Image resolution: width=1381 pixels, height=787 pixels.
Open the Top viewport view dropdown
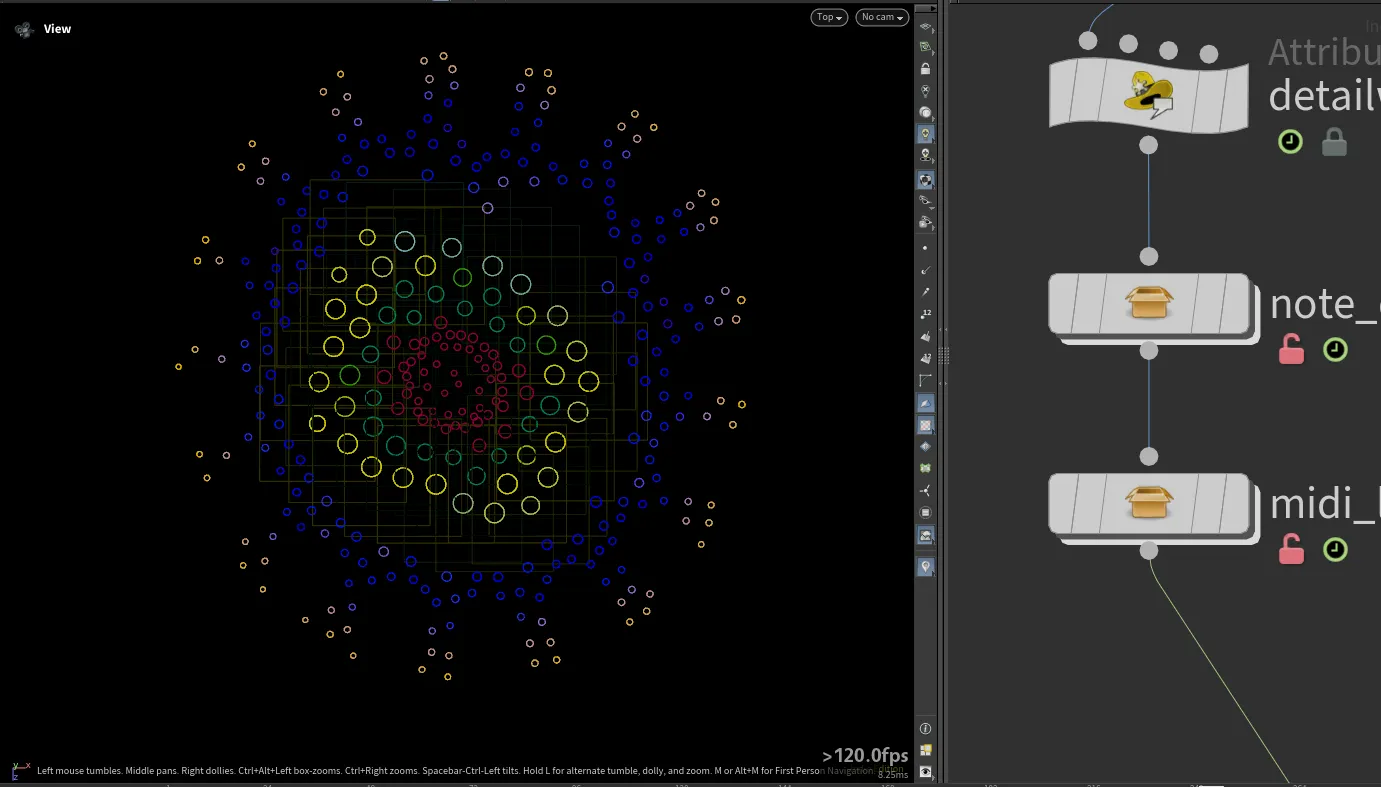pos(829,17)
